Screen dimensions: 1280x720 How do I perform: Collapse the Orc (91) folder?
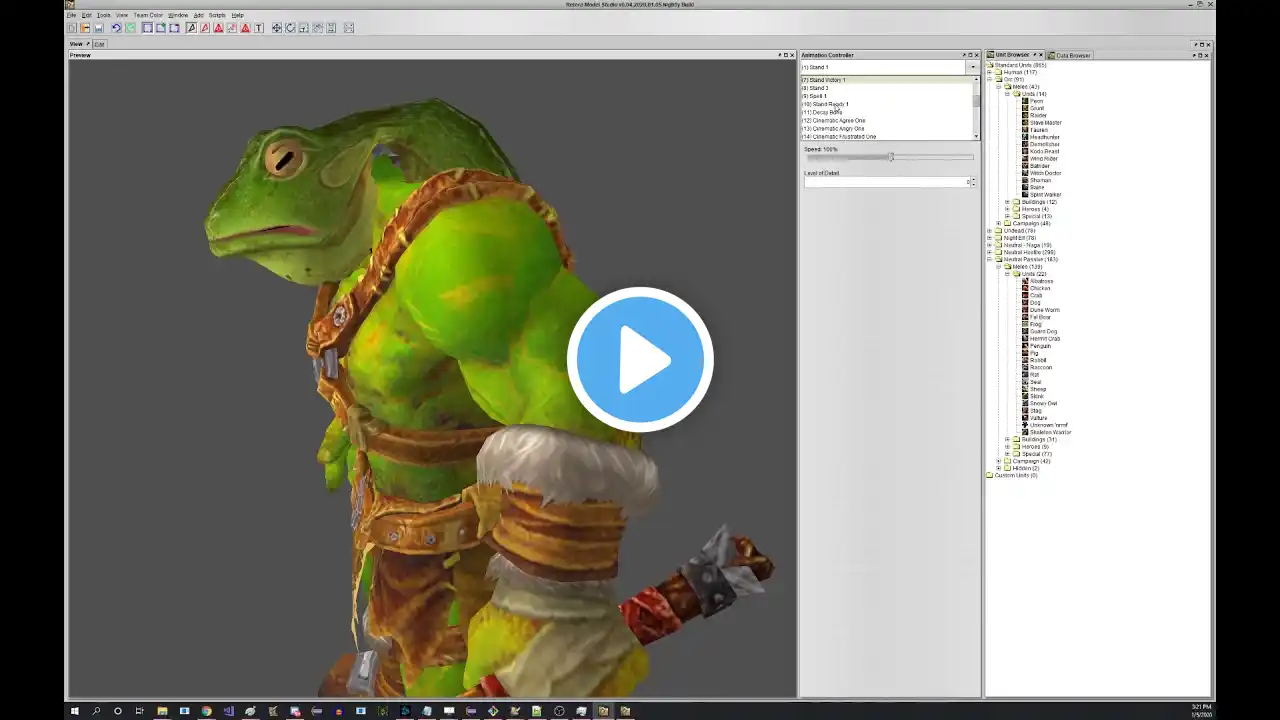point(990,79)
